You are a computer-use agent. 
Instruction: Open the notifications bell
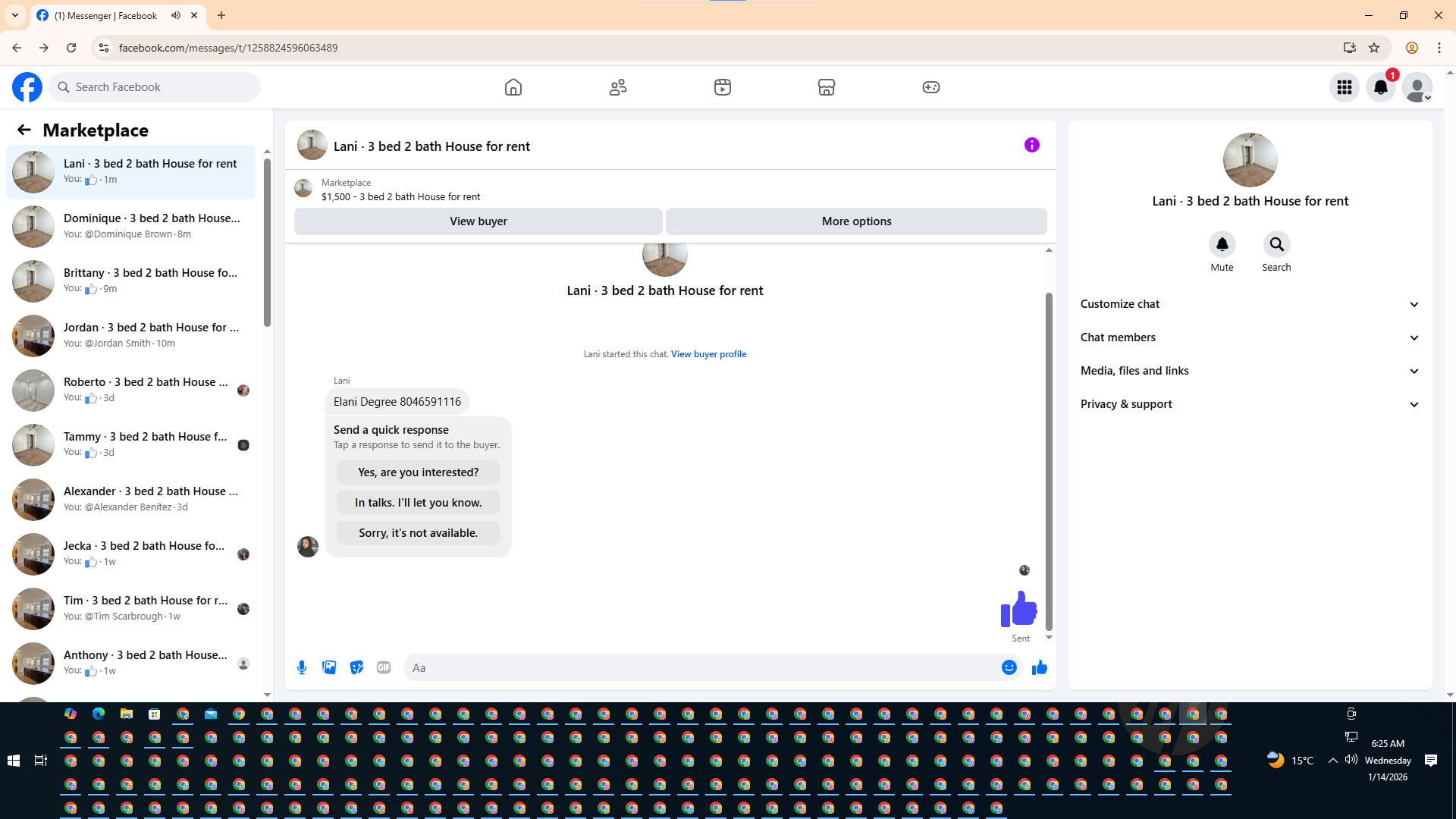coord(1380,87)
